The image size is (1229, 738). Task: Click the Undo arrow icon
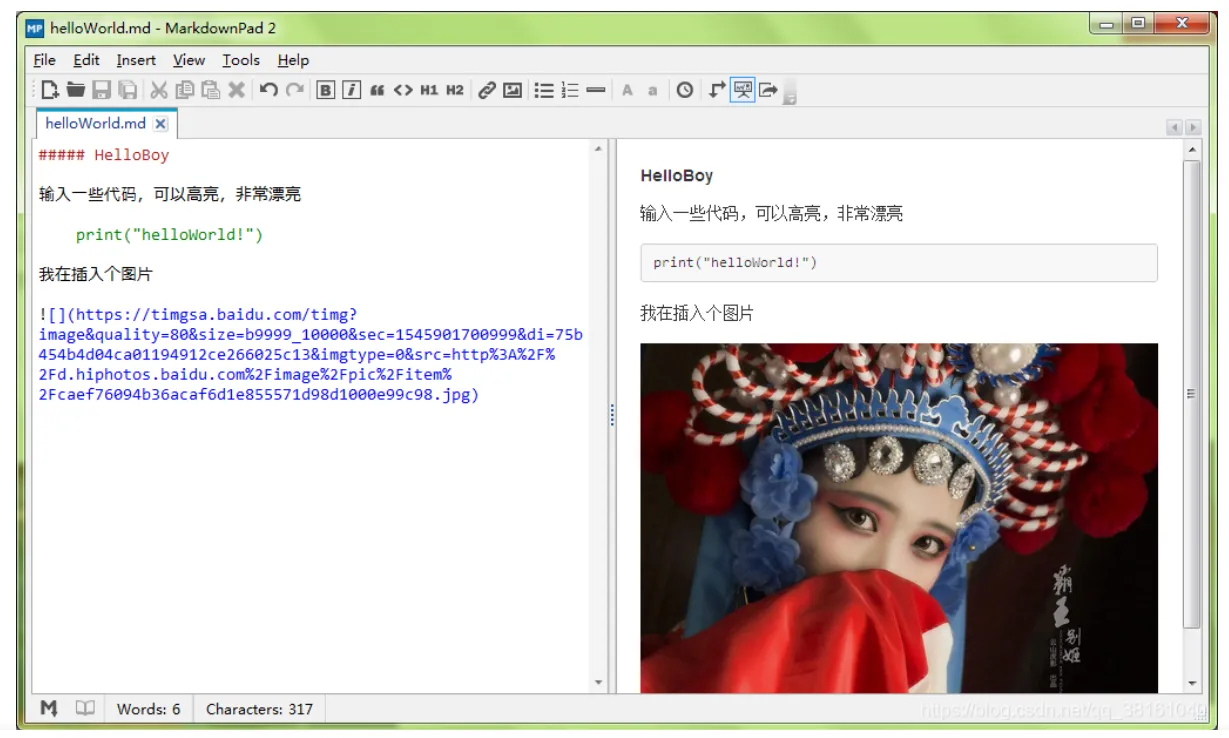pos(268,90)
